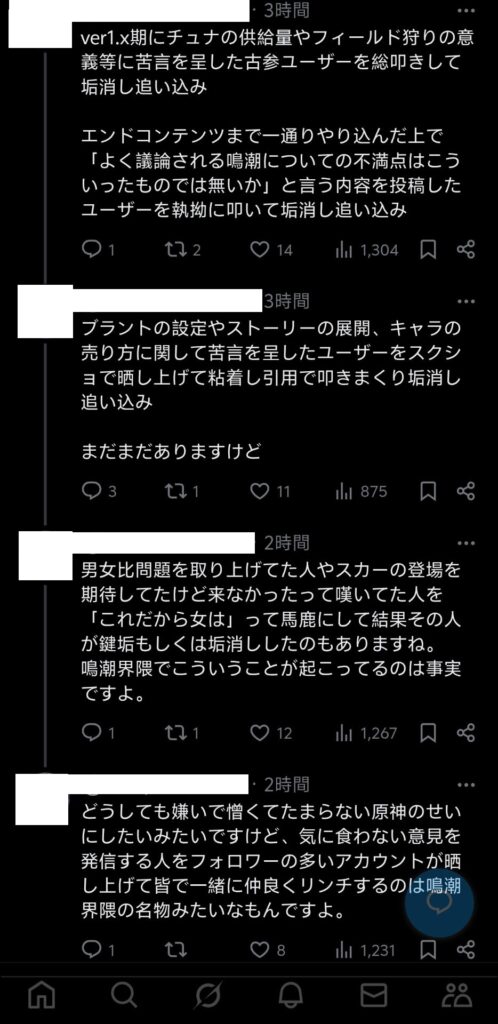Like the post with 11 likes
The height and width of the screenshot is (1024, 498).
(260, 491)
